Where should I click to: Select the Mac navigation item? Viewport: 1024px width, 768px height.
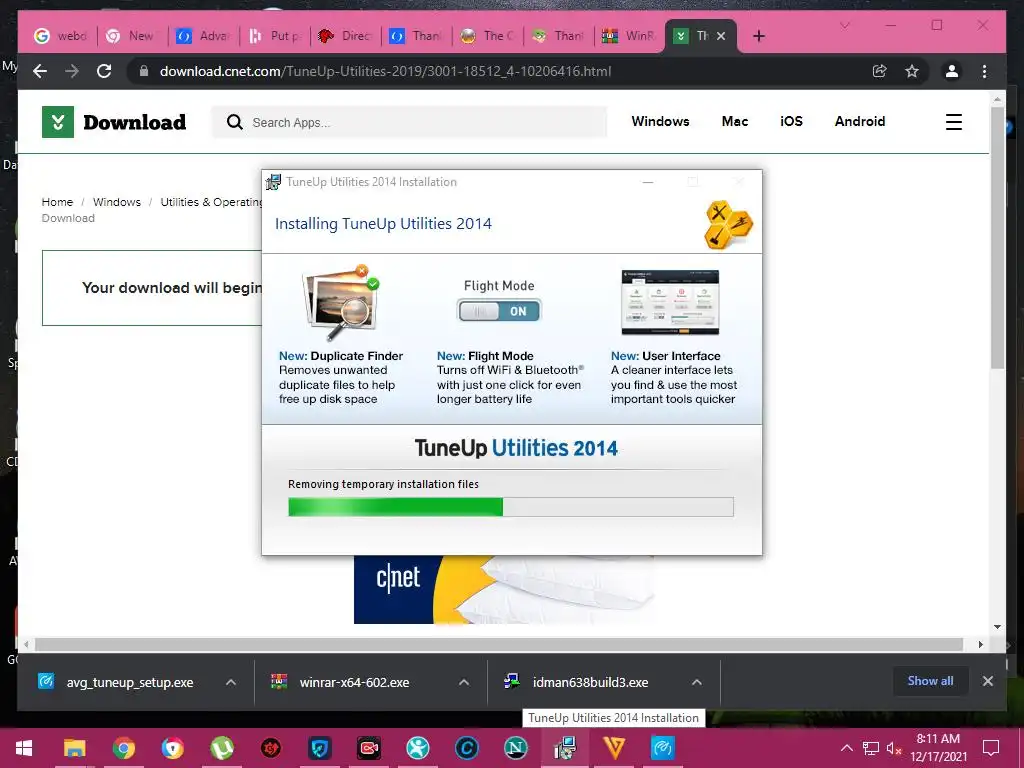click(735, 121)
